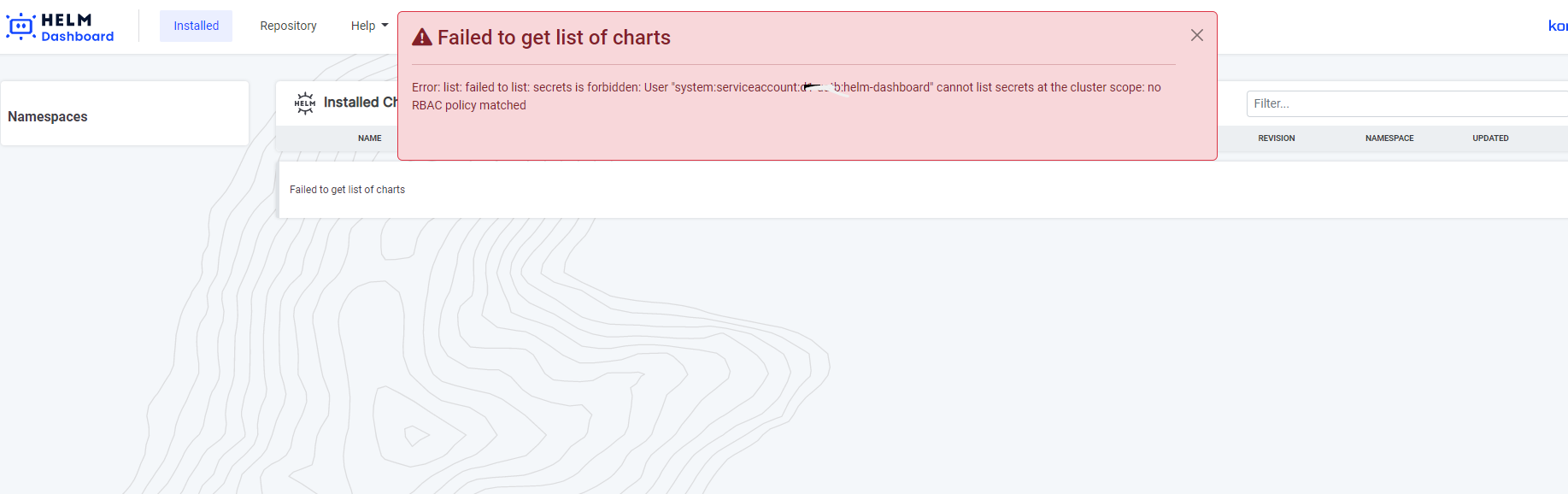The image size is (1568, 494).
Task: Click the Komodor link in the top-right corner
Action: click(x=1558, y=26)
